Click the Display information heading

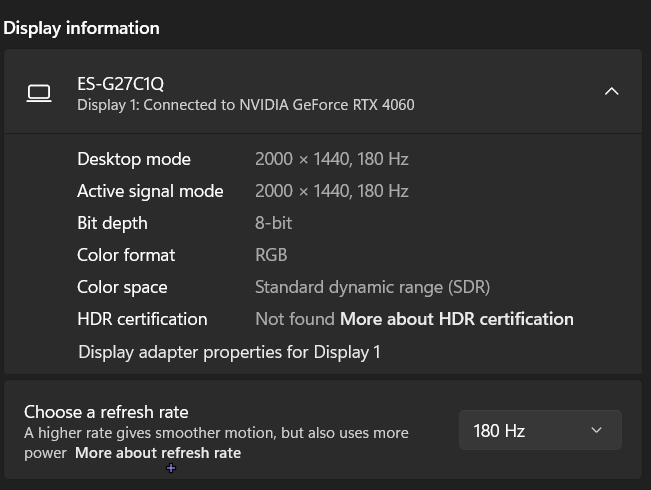(x=81, y=28)
